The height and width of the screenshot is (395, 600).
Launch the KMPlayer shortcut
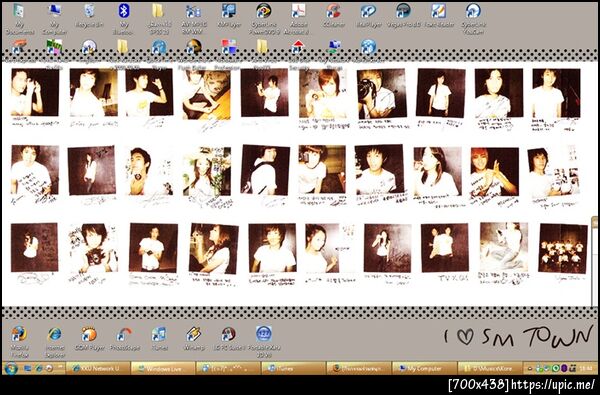click(x=229, y=15)
